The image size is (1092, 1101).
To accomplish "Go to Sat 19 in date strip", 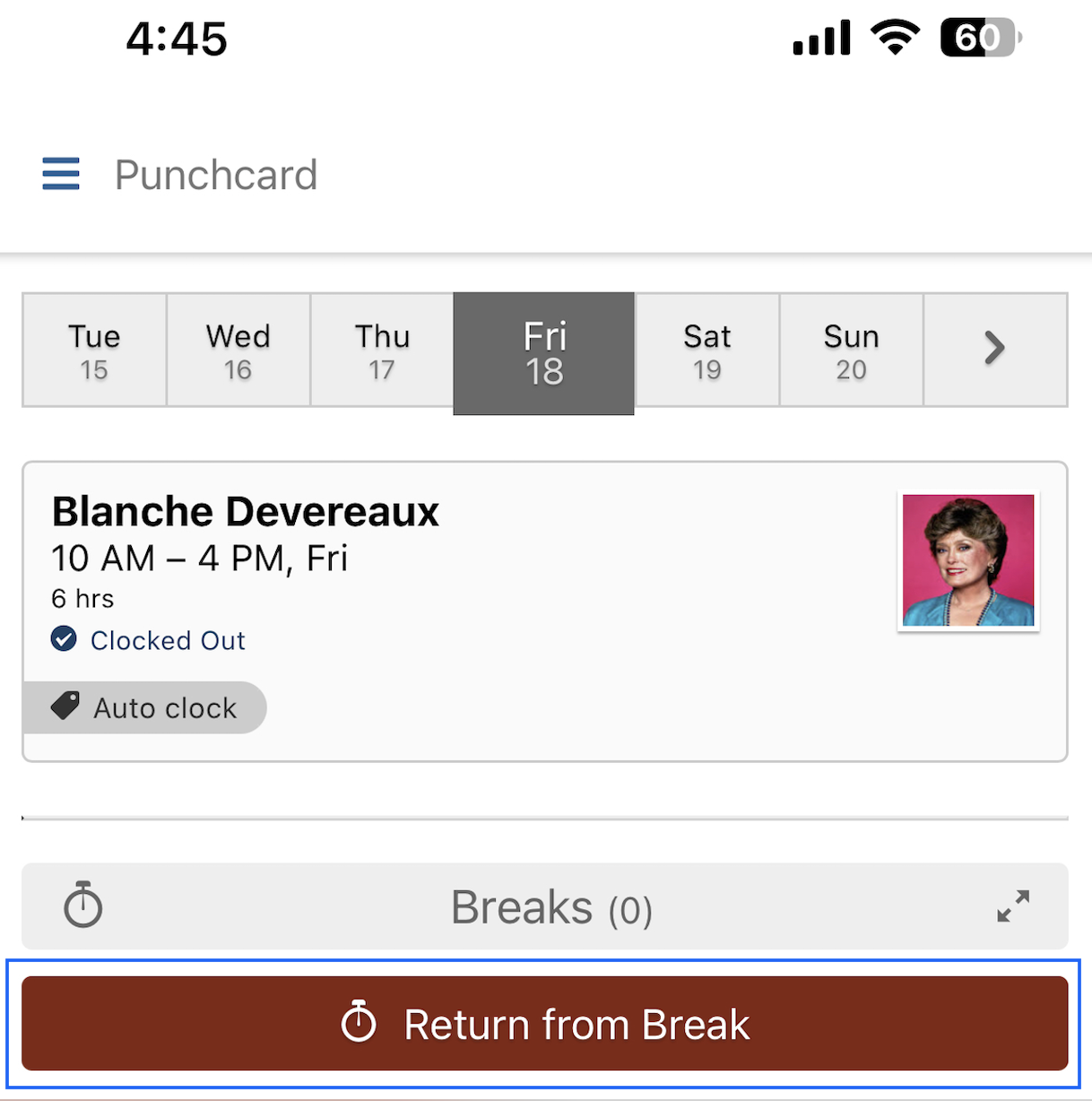I will [707, 350].
